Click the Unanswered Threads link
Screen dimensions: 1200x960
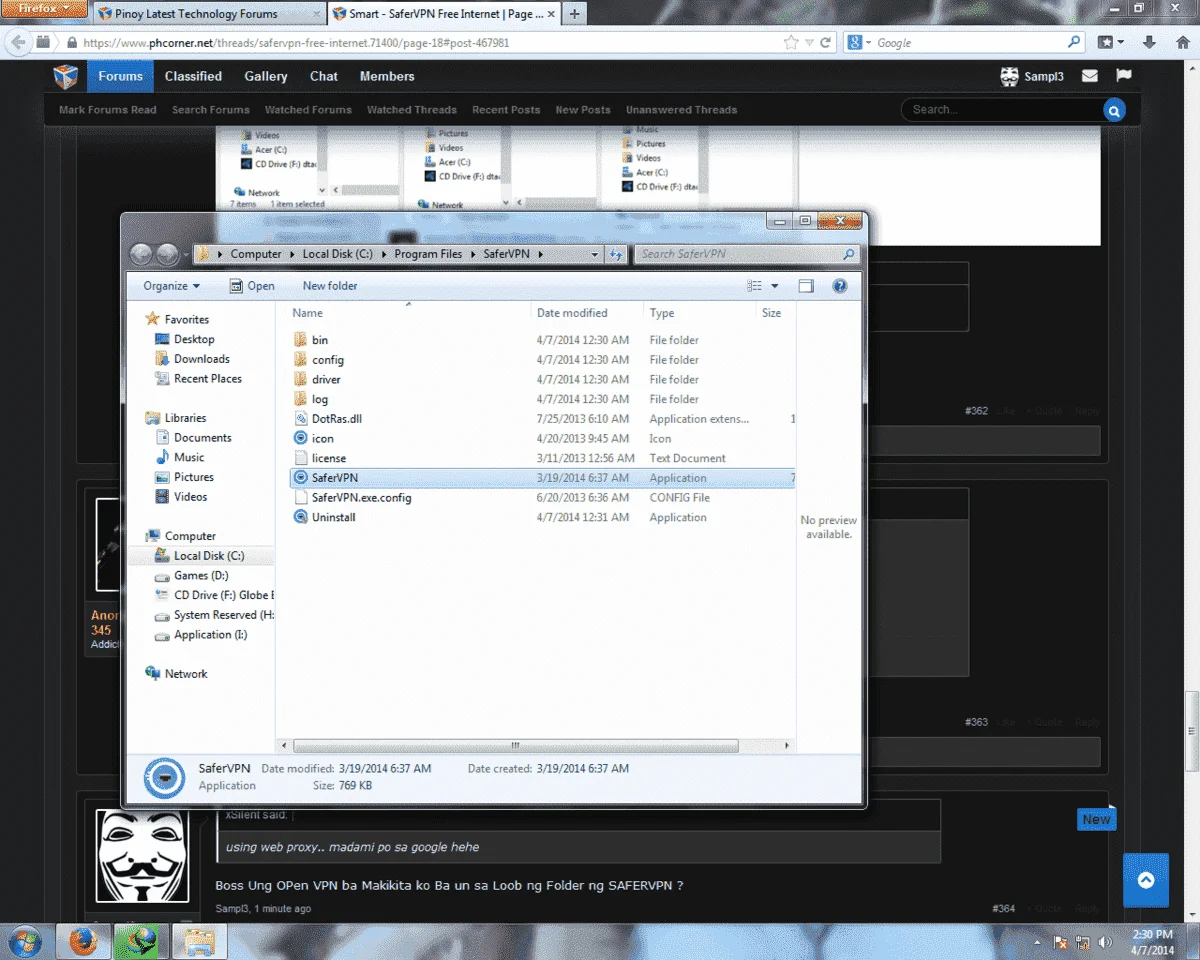[x=681, y=110]
